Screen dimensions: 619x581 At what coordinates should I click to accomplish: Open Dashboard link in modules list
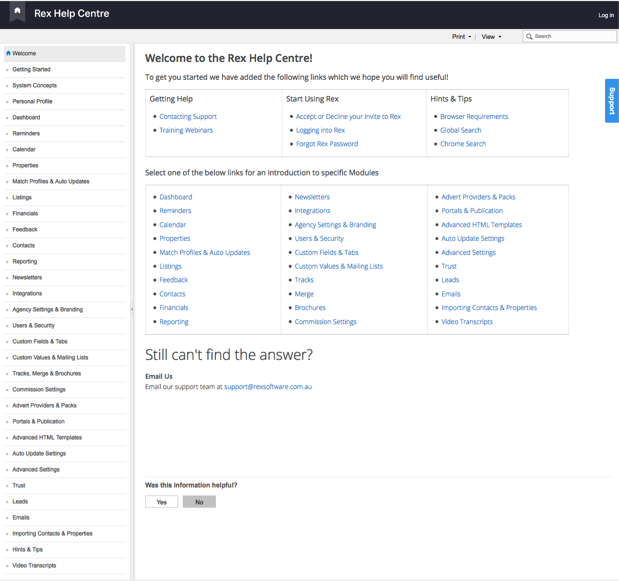[176, 197]
